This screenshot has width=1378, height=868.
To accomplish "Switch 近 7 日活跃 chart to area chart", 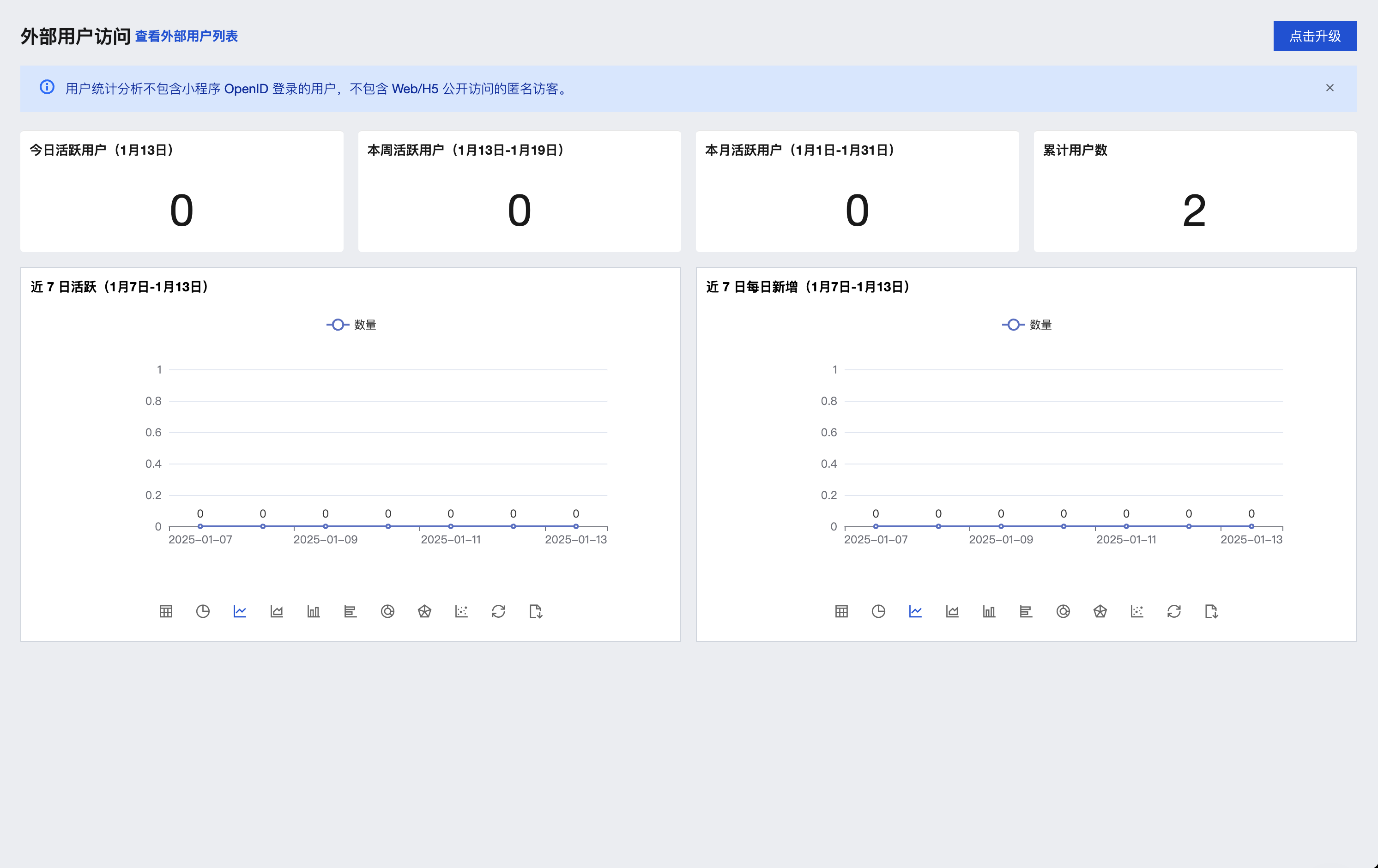I will click(x=277, y=611).
